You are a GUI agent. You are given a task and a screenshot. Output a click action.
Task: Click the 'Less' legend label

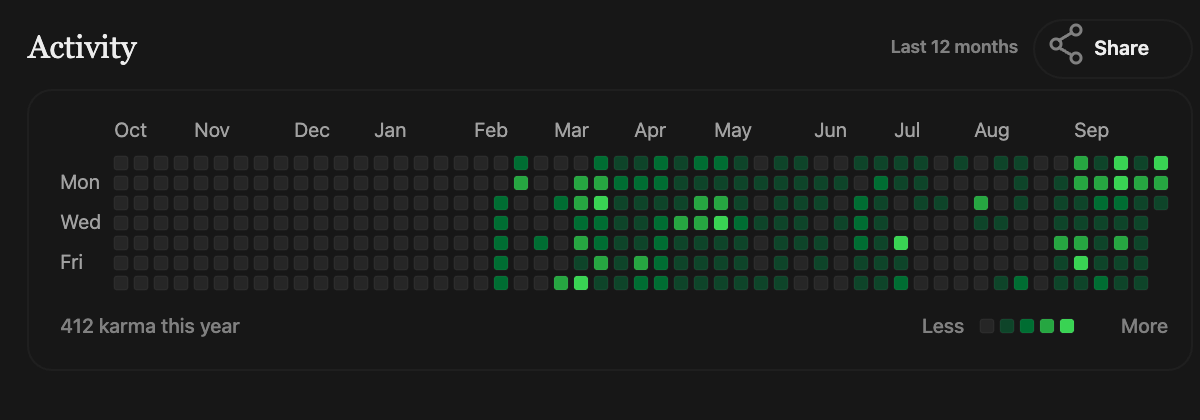[x=943, y=326]
